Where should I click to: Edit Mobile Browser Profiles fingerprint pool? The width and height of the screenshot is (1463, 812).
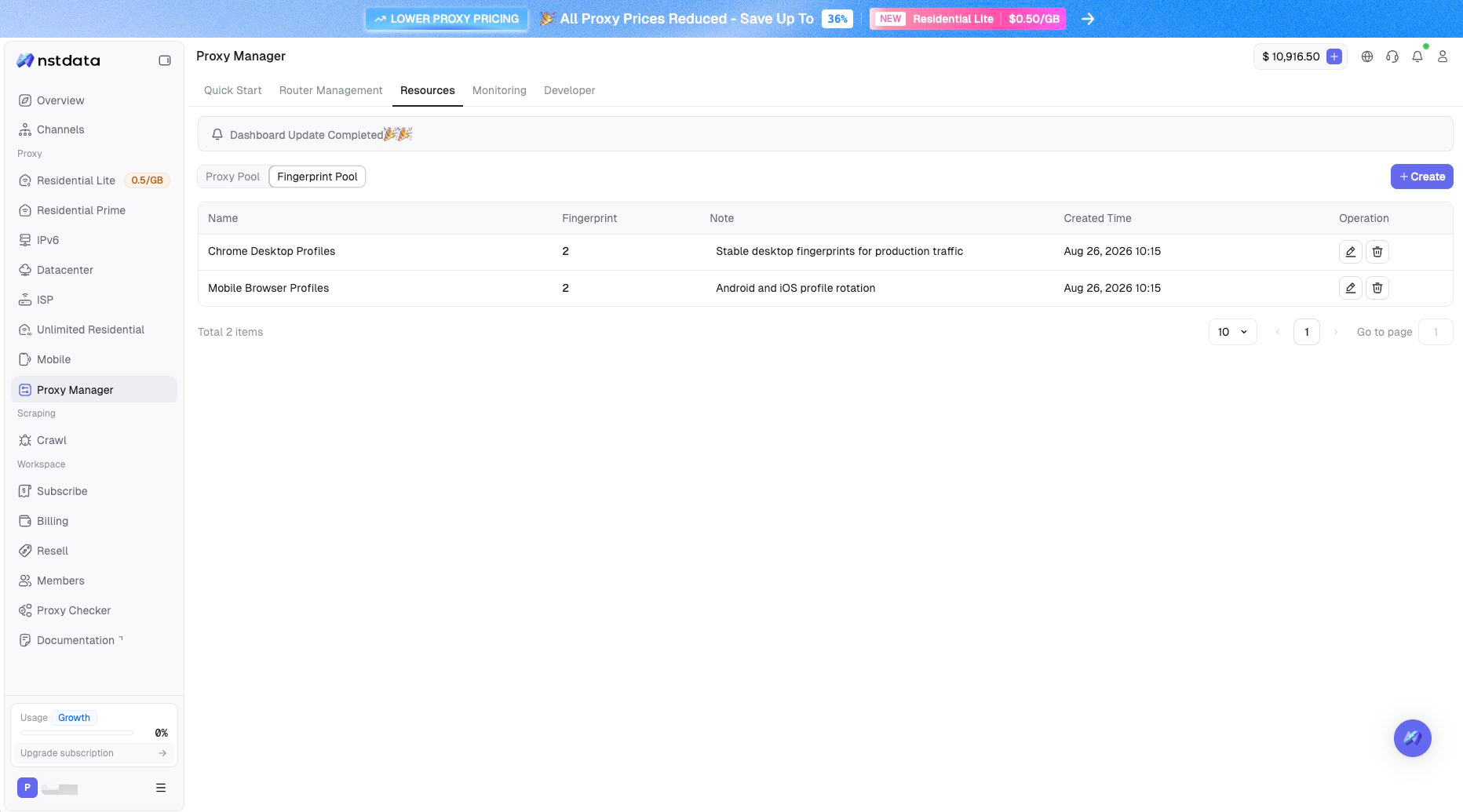1350,288
